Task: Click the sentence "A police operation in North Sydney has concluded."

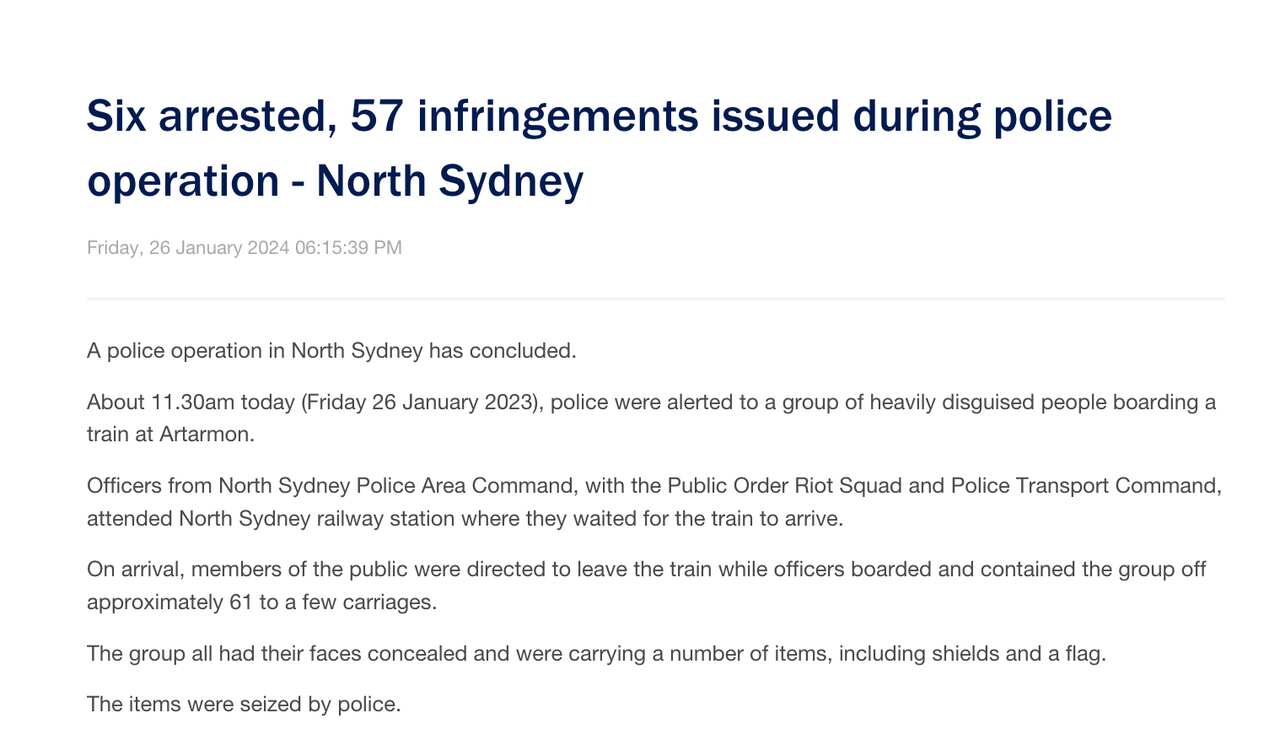Action: tap(331, 351)
